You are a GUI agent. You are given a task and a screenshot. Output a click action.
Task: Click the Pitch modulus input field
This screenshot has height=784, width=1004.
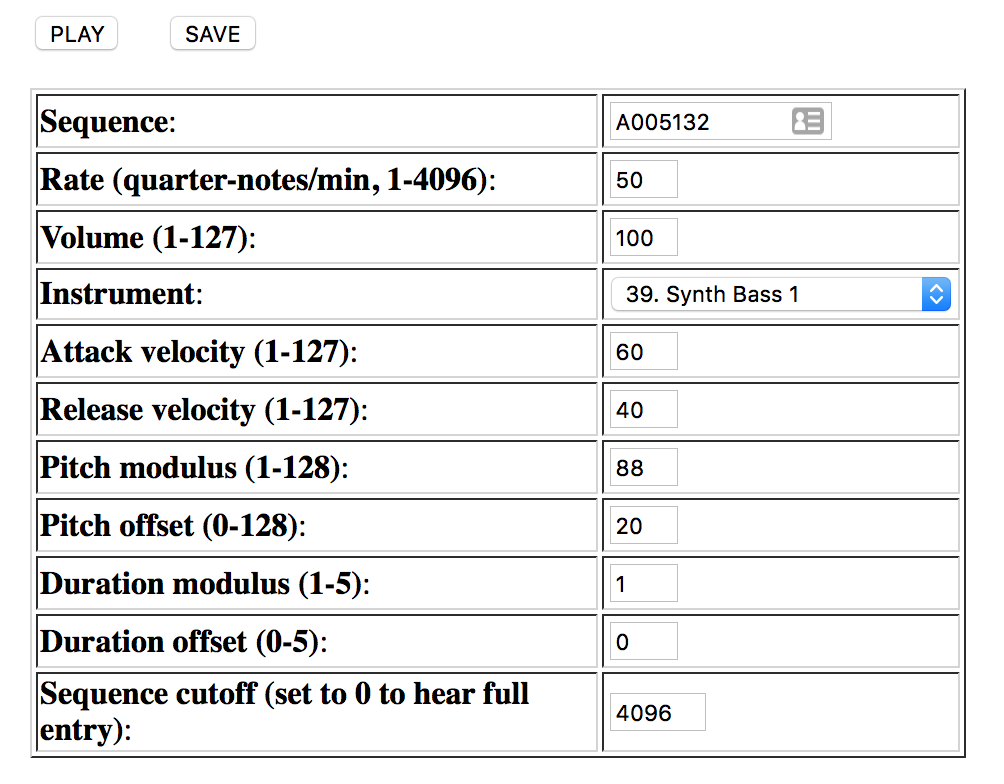point(643,468)
